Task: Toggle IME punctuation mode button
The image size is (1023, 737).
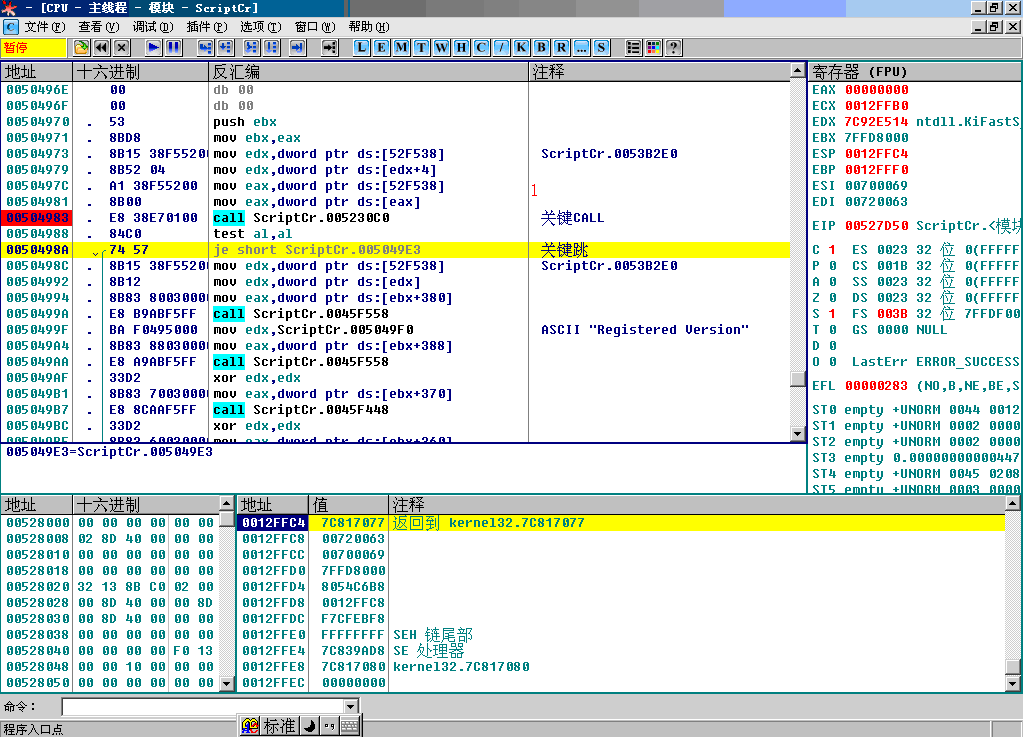Action: pyautogui.click(x=329, y=726)
